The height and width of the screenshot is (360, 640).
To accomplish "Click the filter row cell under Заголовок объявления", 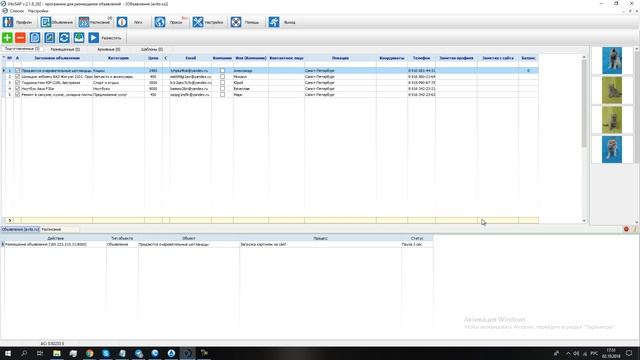I will 57,64.
